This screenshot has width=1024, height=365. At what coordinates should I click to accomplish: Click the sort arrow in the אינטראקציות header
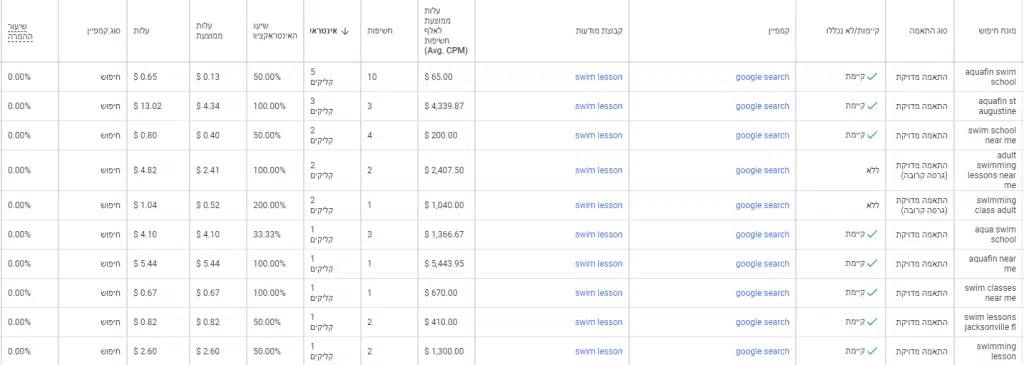(345, 31)
